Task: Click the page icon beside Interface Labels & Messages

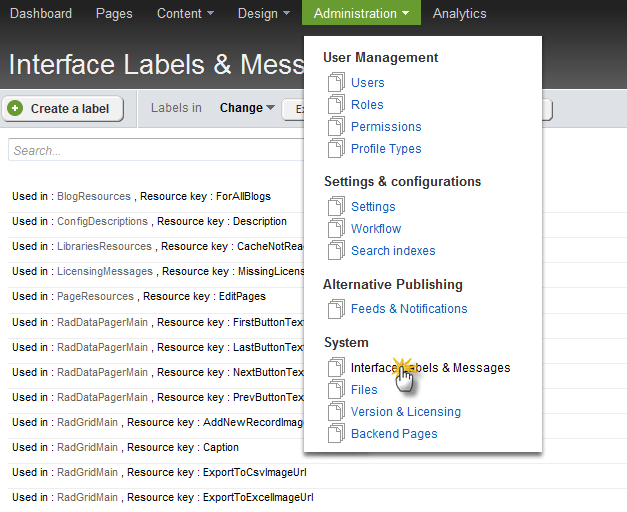Action: click(336, 367)
